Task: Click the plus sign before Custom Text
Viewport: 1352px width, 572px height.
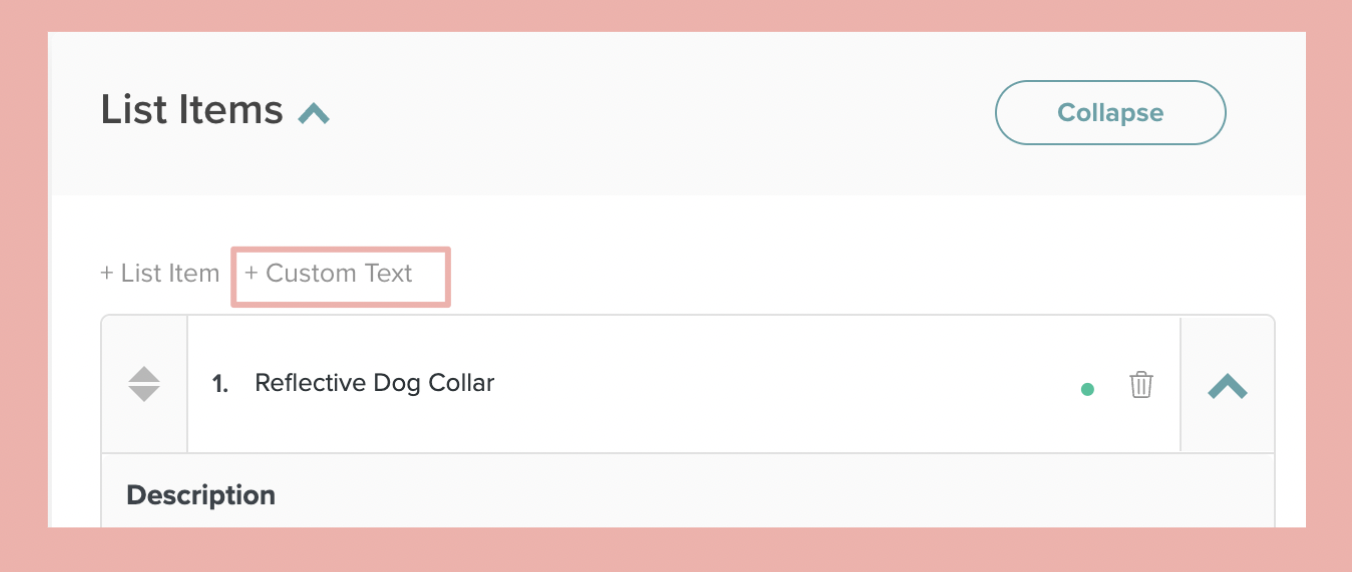Action: click(251, 273)
